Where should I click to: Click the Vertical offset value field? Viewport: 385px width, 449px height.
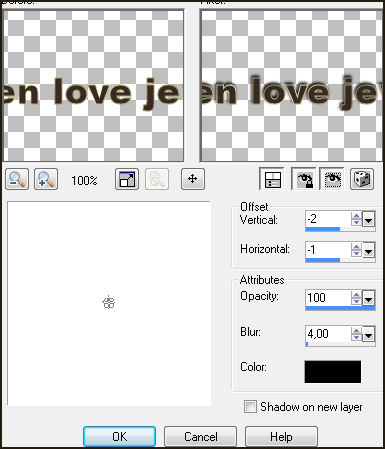click(328, 219)
